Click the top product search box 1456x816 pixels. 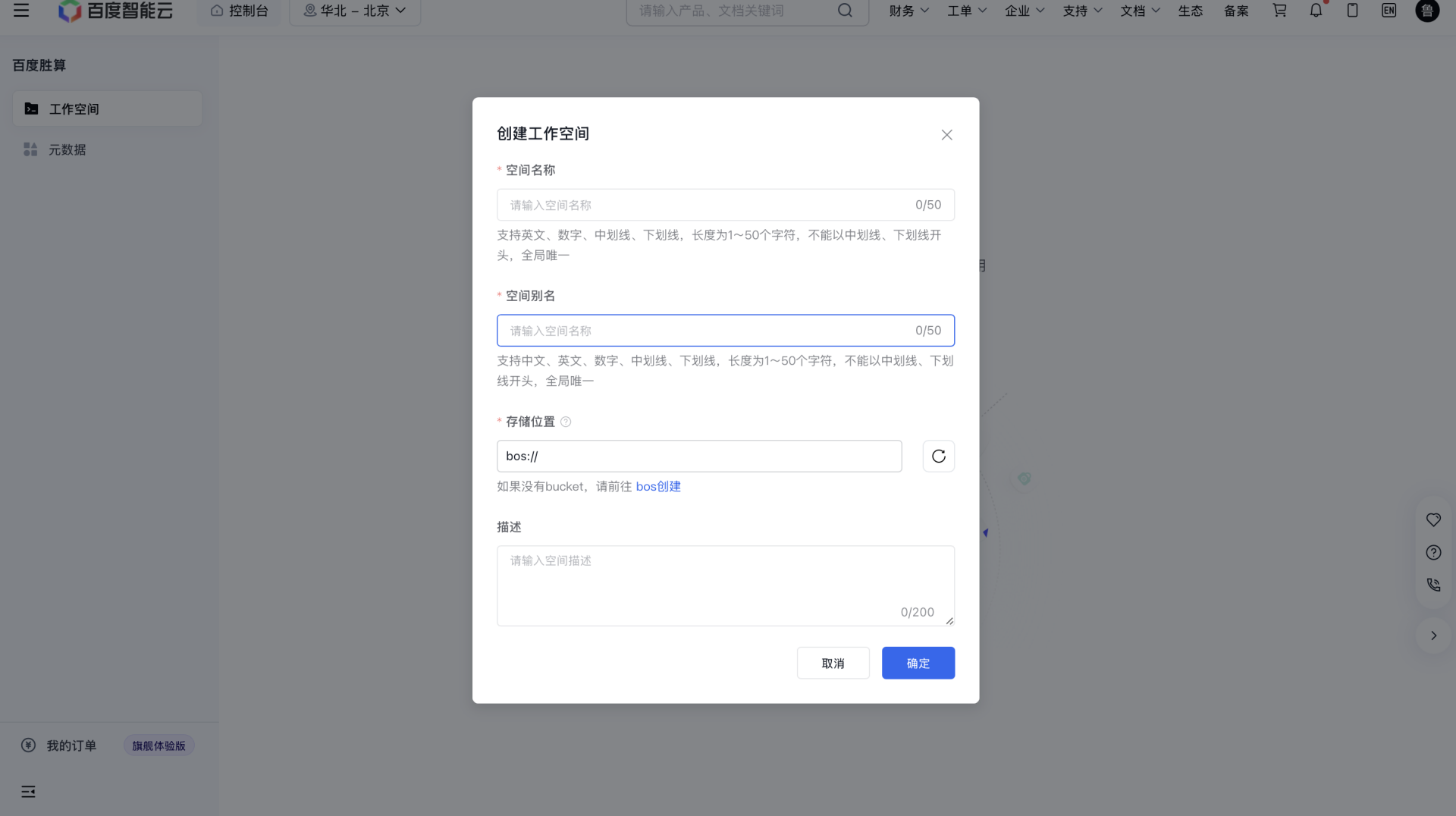click(x=747, y=11)
